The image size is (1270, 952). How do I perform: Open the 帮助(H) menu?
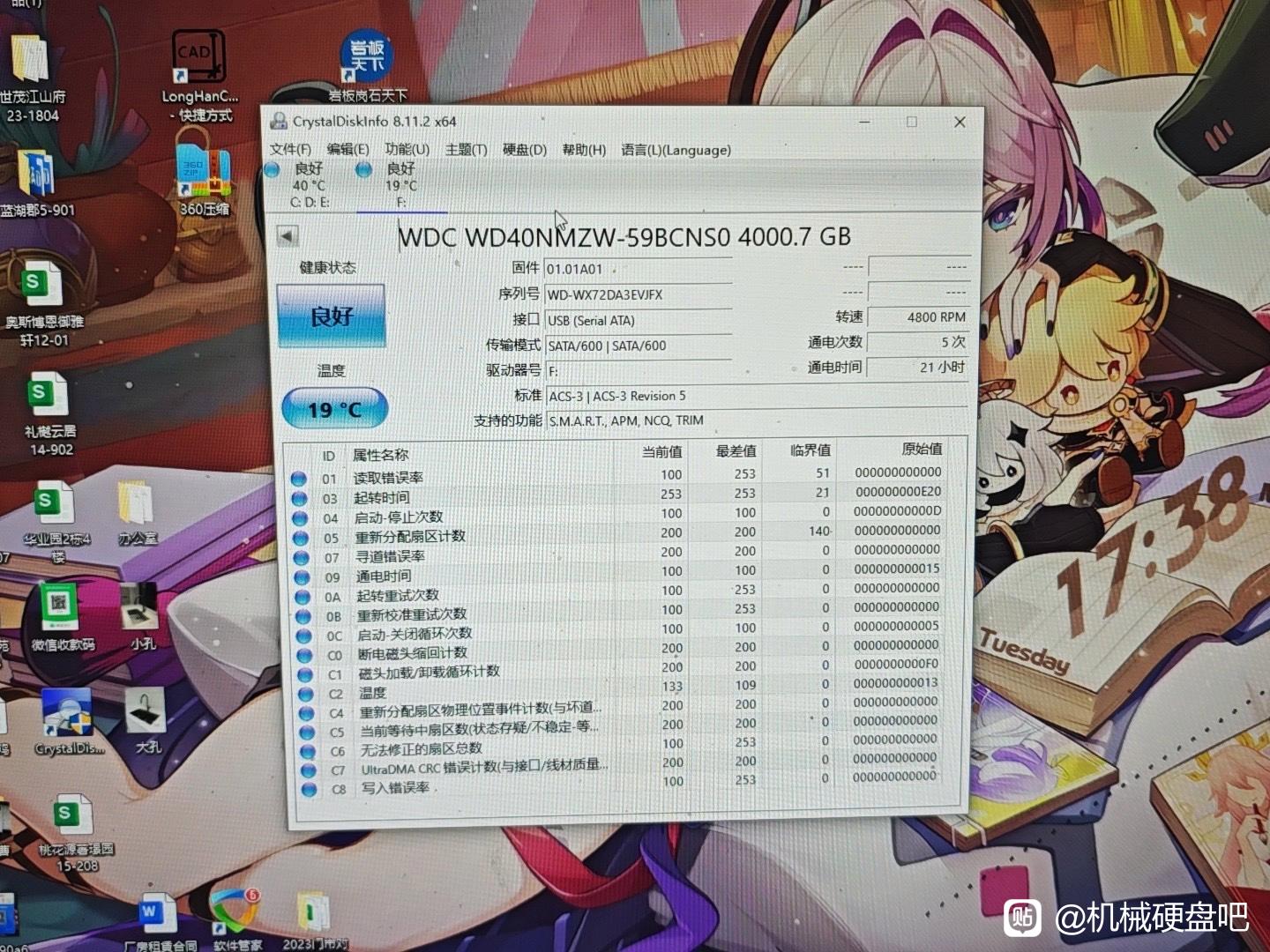click(x=584, y=150)
